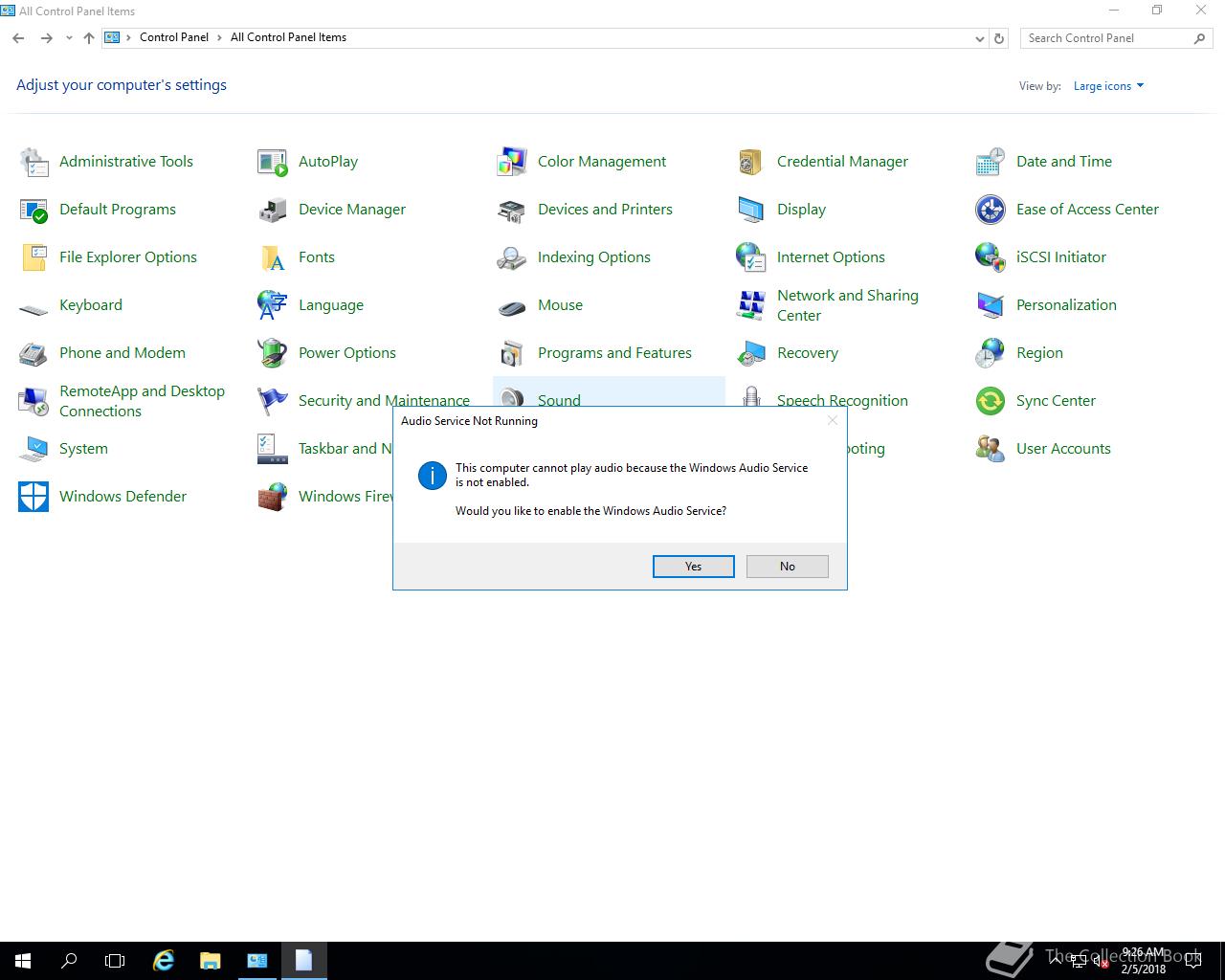Screen dimensions: 1225x980
Task: Close the Audio Service Not Running dialog
Action: pyautogui.click(x=832, y=420)
